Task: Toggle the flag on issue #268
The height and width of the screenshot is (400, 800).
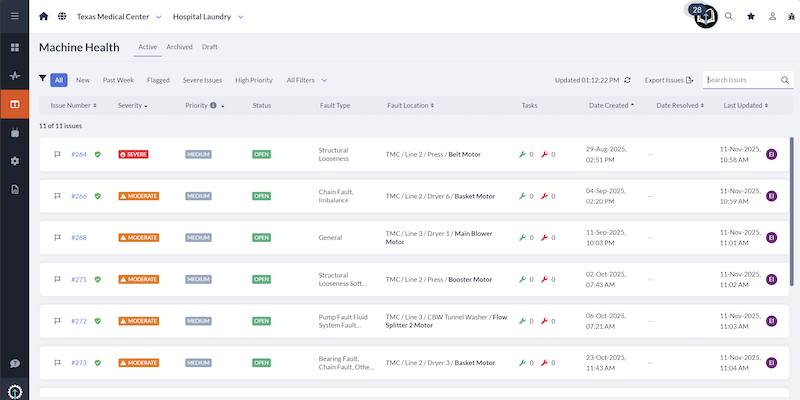Action: click(57, 238)
